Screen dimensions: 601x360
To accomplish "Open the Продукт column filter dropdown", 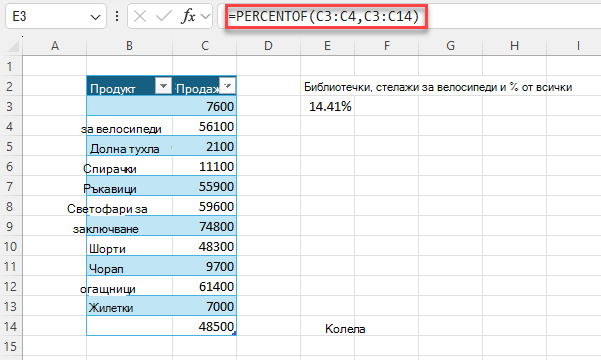I will click(163, 86).
